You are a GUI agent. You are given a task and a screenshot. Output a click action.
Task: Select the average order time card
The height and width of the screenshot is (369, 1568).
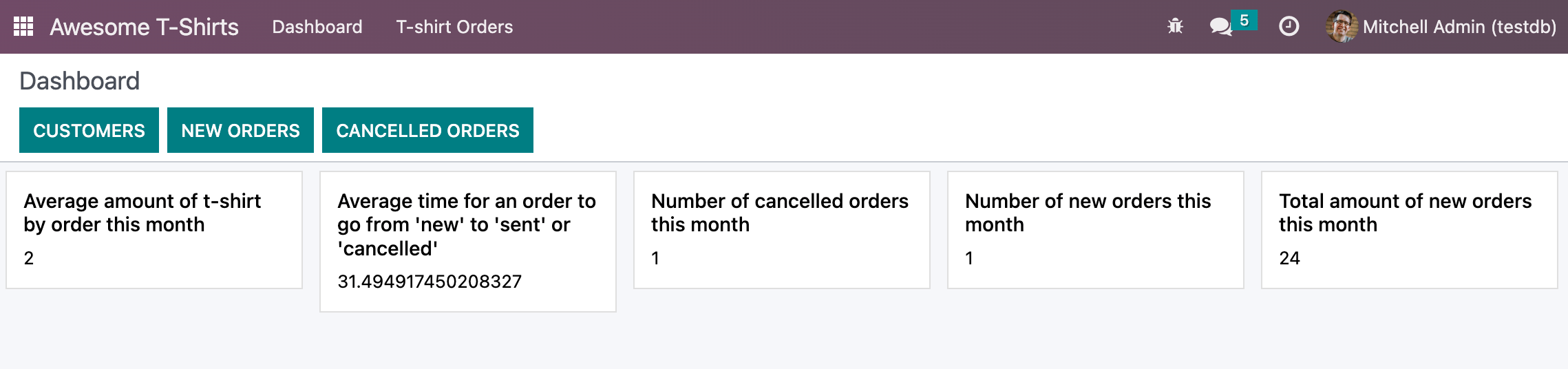(468, 241)
